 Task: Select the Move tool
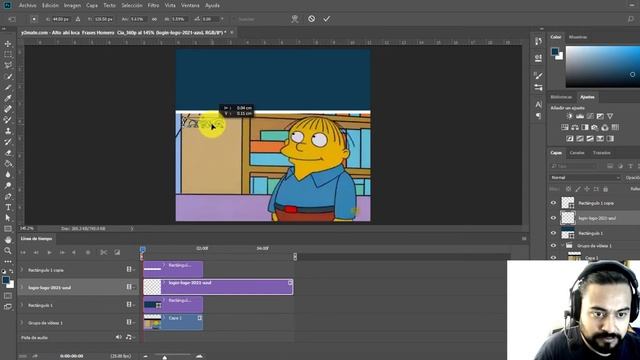click(8, 44)
